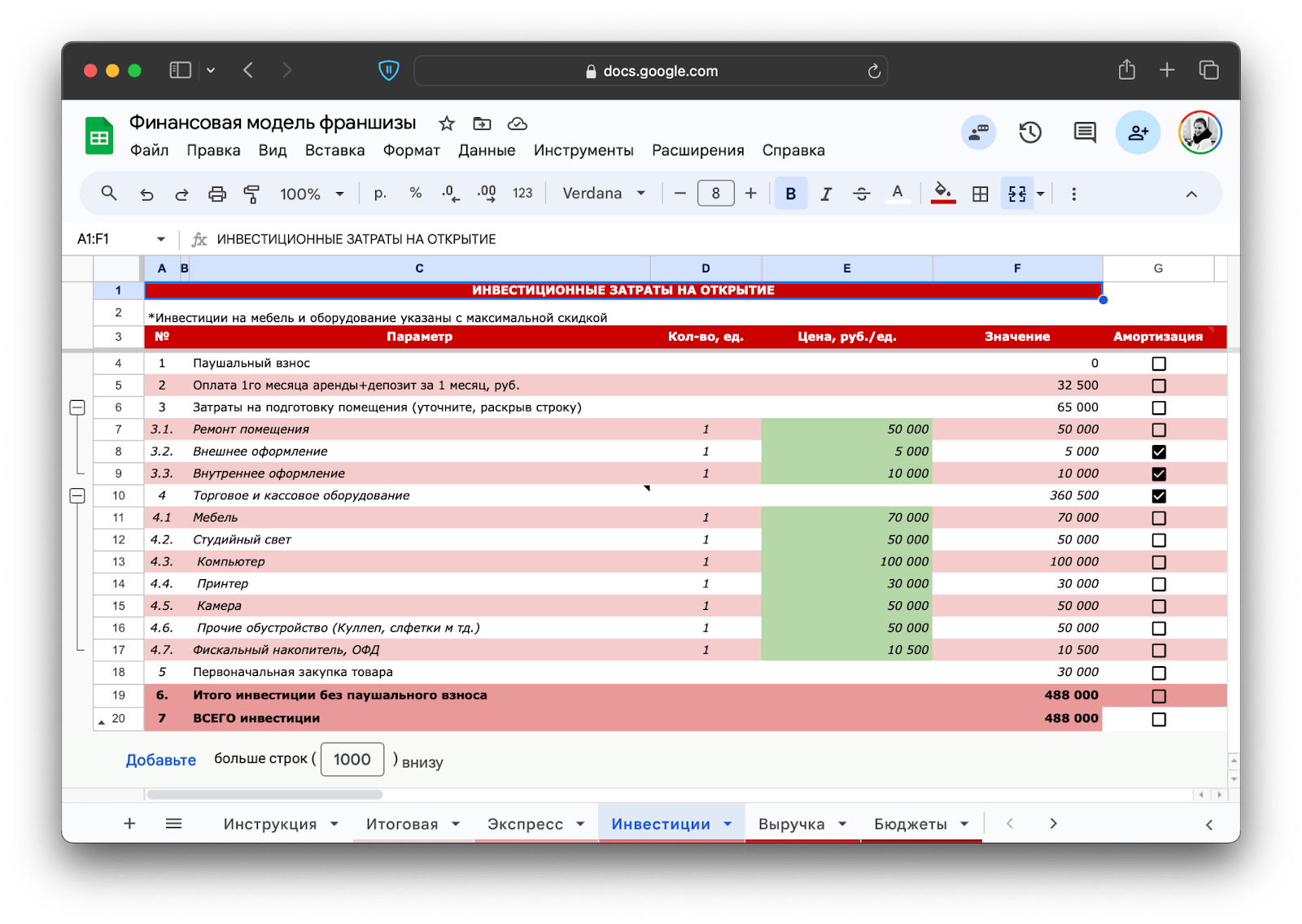The image size is (1302, 924).
Task: Select the paint format tool
Action: (251, 194)
